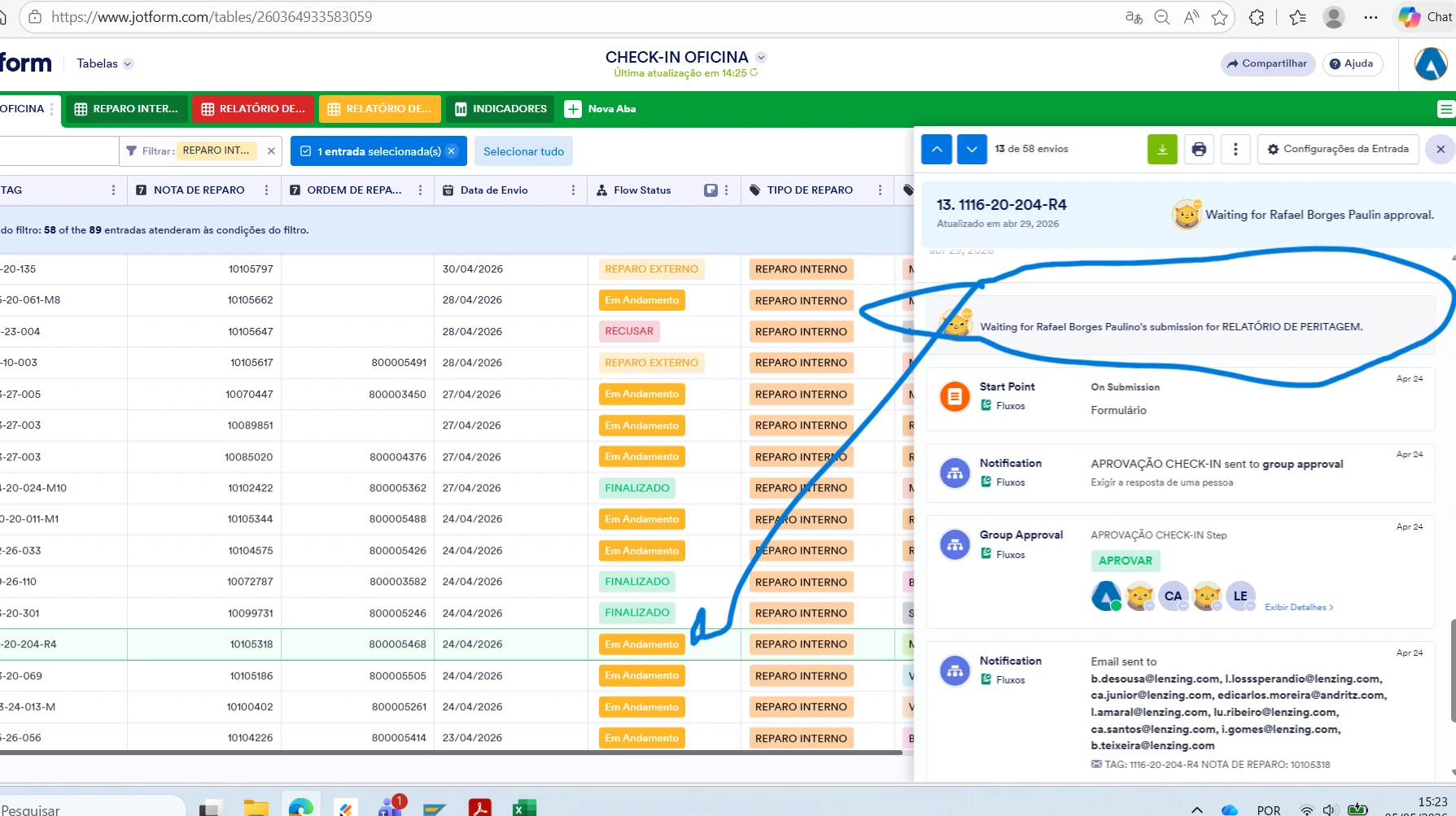The image size is (1456, 816).
Task: Click the browser favorites star icon
Action: point(1219,17)
